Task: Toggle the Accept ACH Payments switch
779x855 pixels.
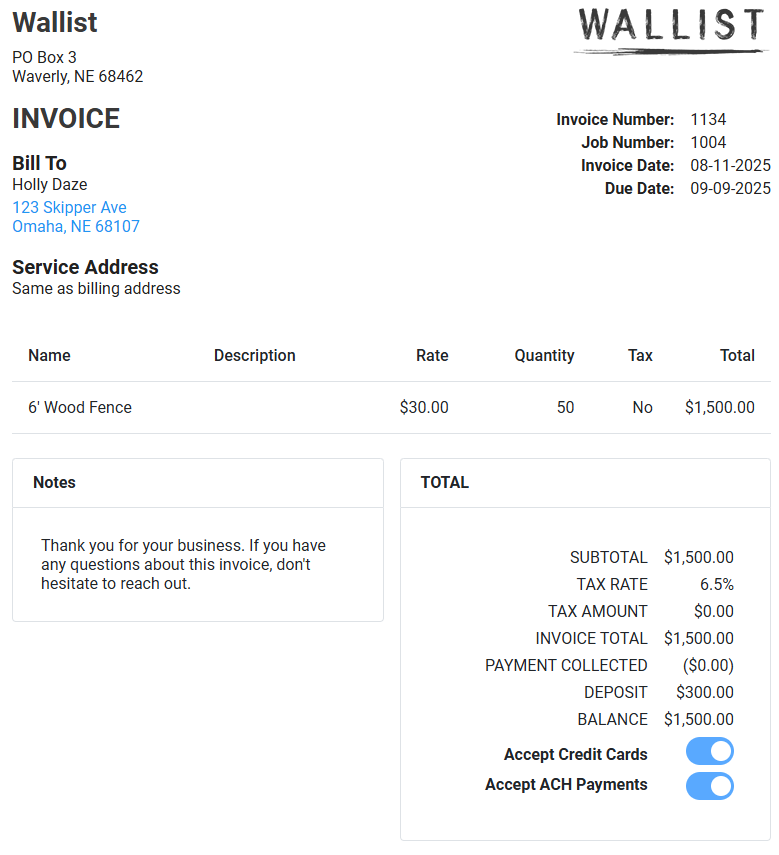Action: tap(709, 786)
